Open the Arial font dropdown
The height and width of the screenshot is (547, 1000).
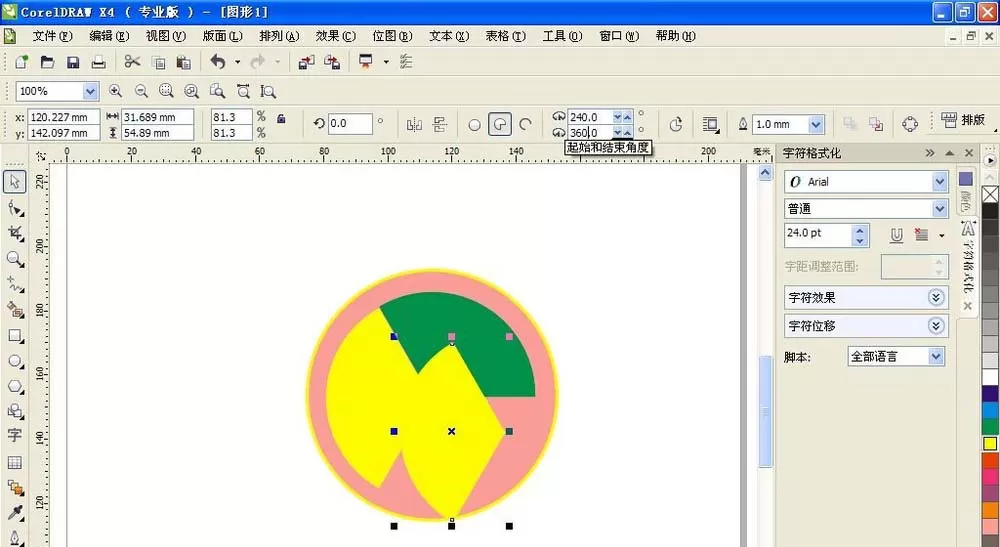coord(939,182)
